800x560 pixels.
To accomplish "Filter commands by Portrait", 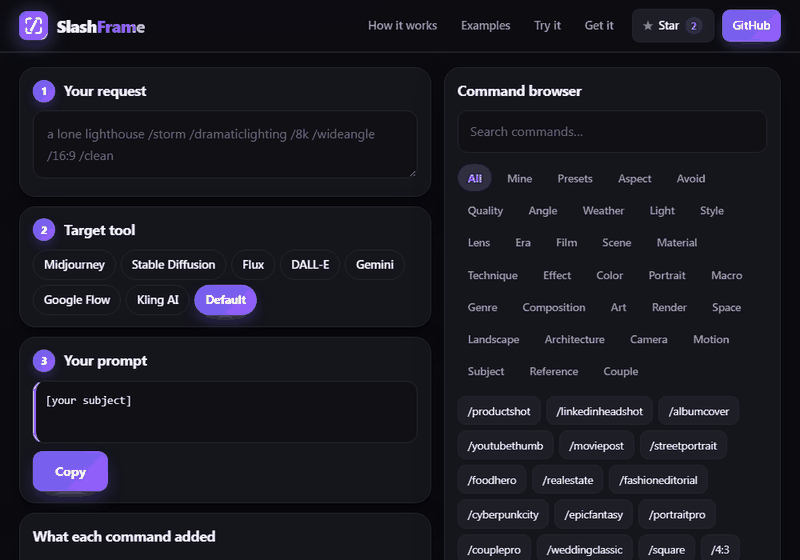I will click(x=667, y=275).
